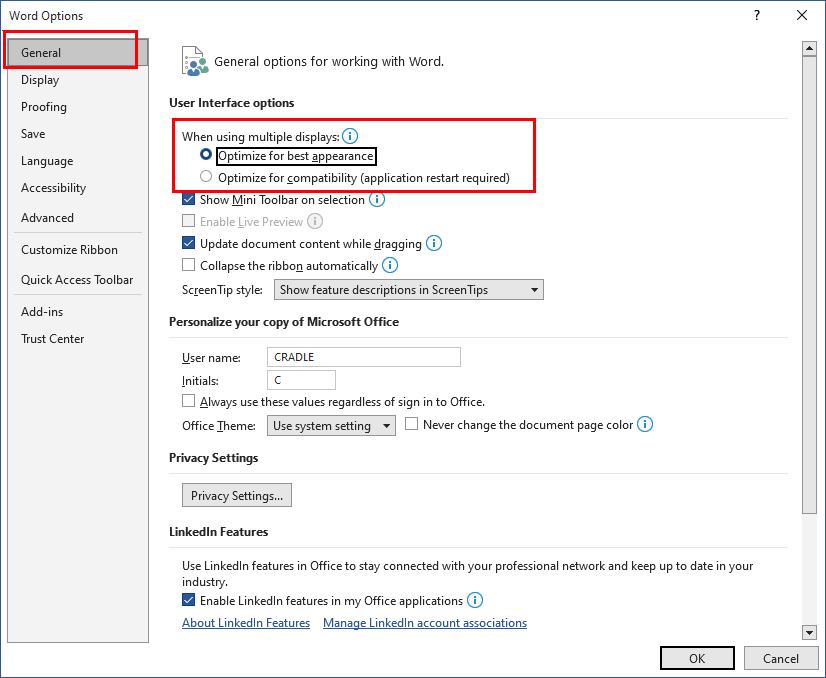This screenshot has width=826, height=678.
Task: Select Quick Access Toolbar category
Action: point(78,280)
